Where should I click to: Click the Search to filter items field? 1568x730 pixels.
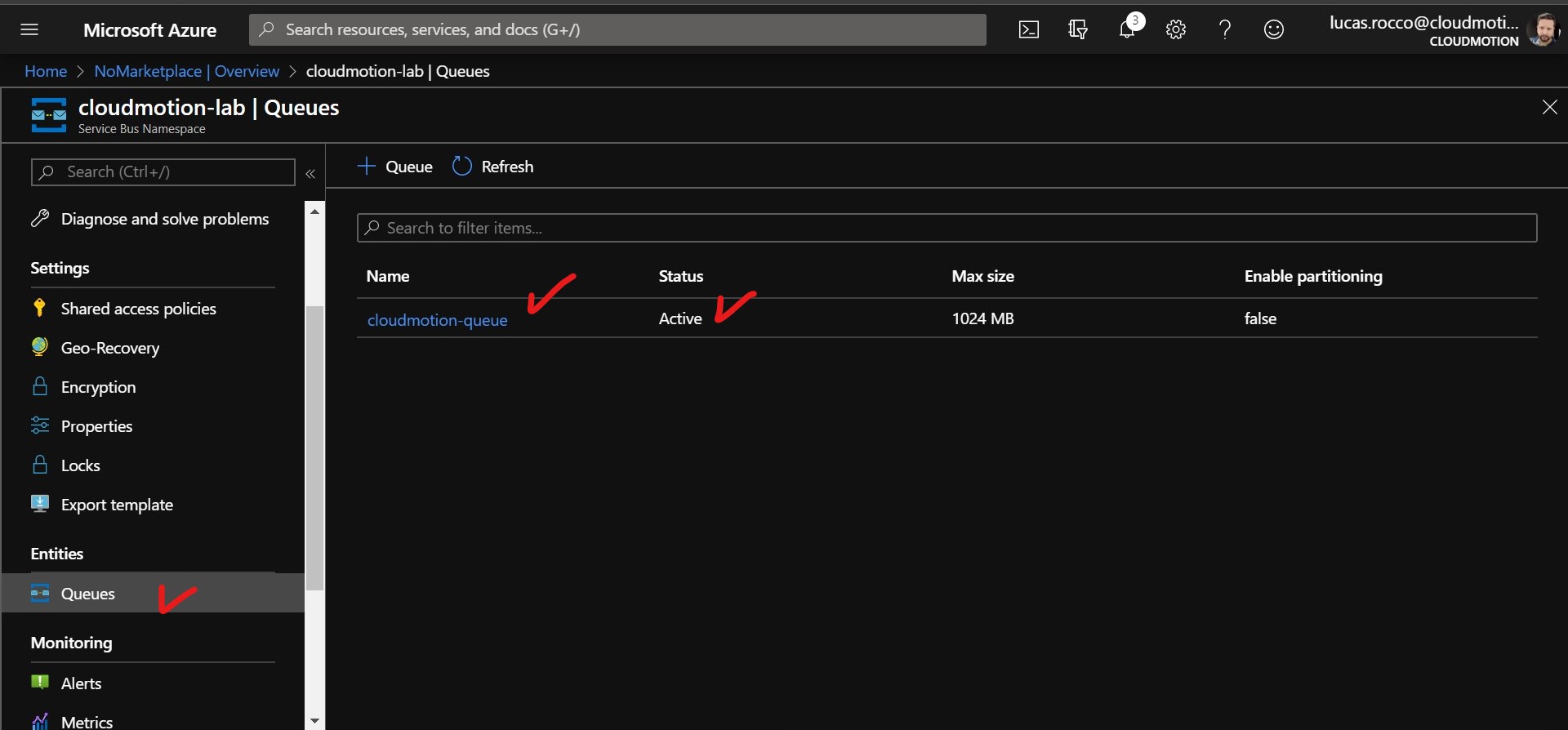point(947,228)
